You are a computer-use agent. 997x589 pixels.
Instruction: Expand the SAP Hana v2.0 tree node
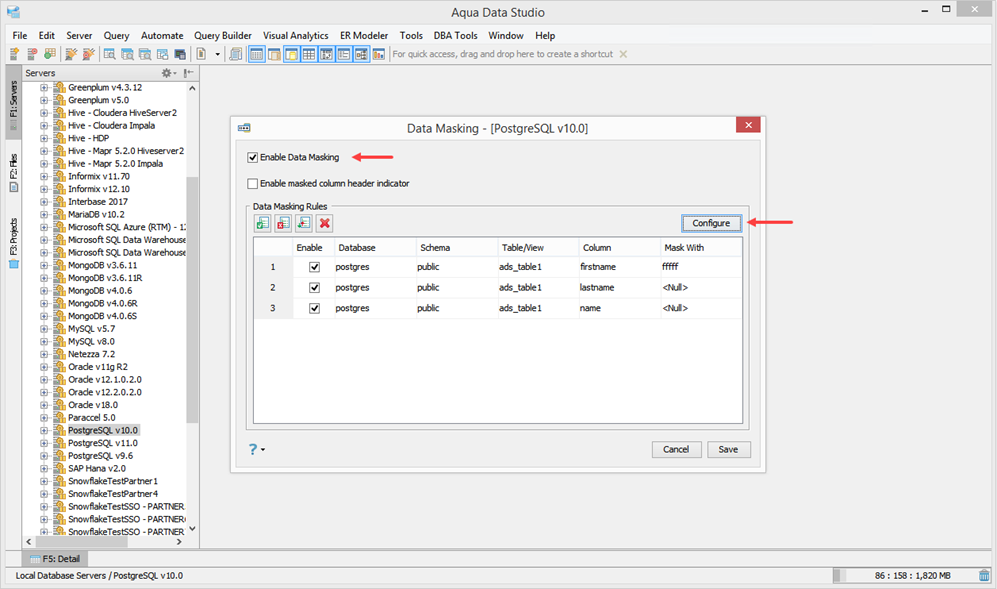coord(44,468)
